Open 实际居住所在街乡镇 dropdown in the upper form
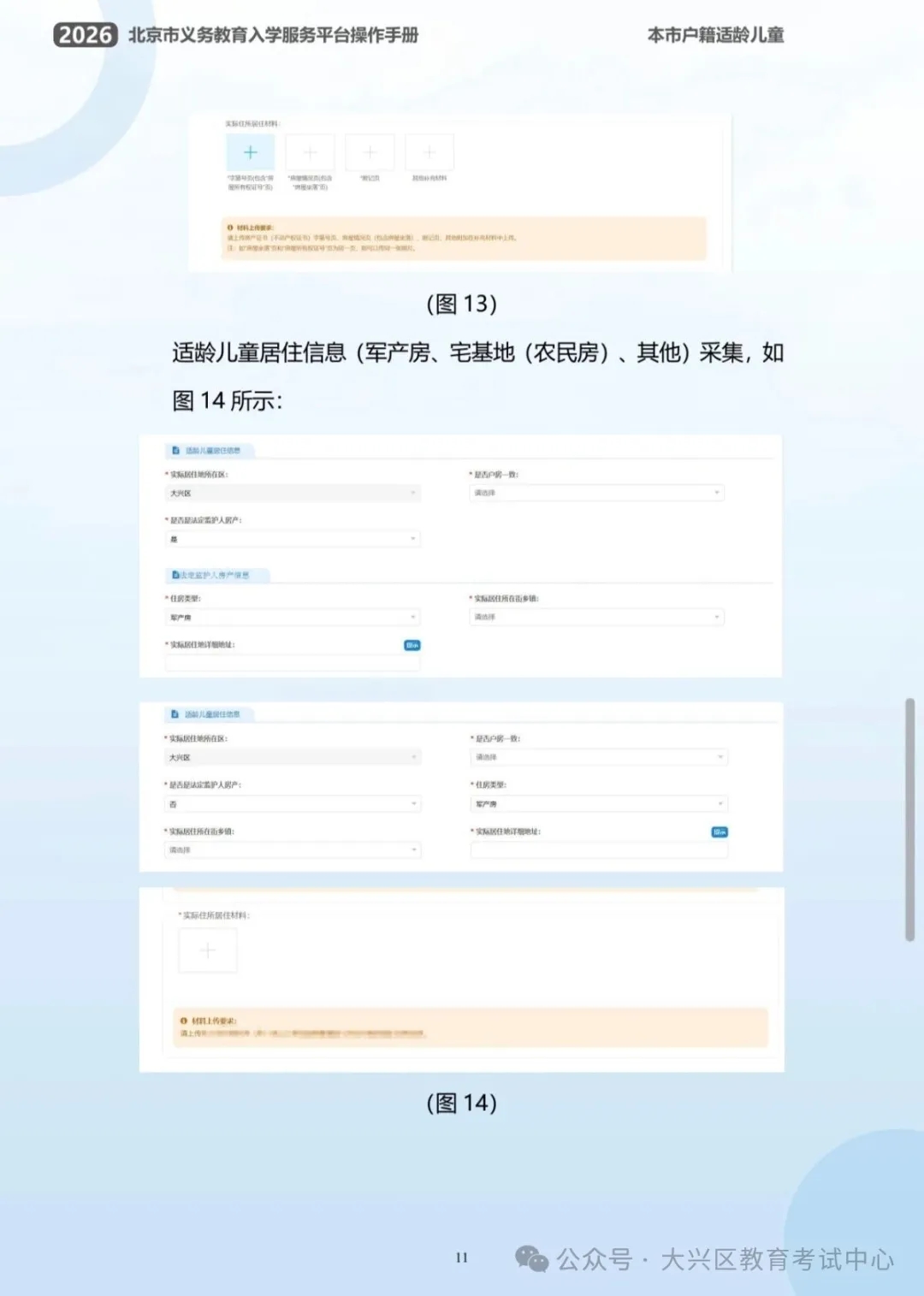924x1296 pixels. click(x=596, y=617)
